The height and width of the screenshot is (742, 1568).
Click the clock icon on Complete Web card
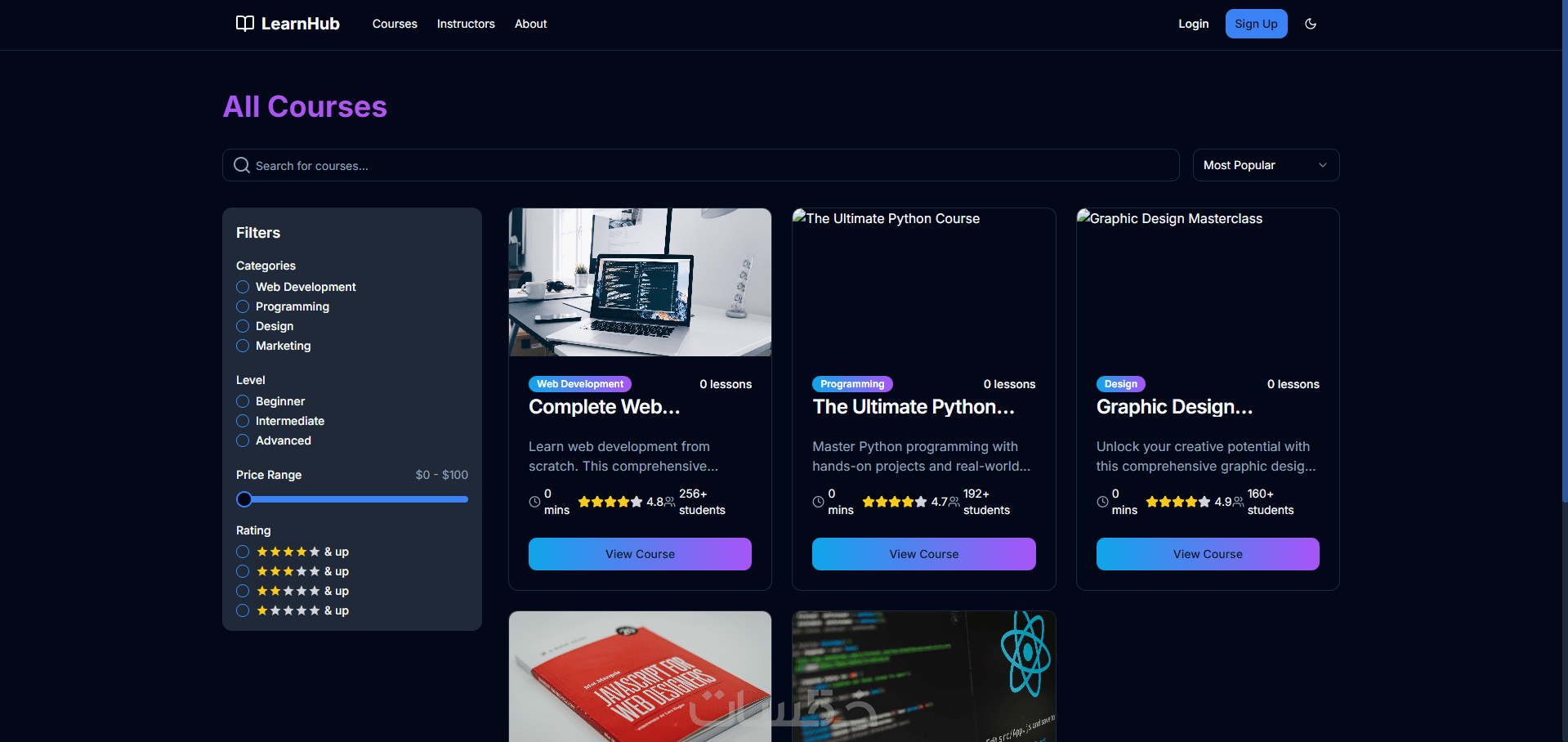[x=534, y=502]
